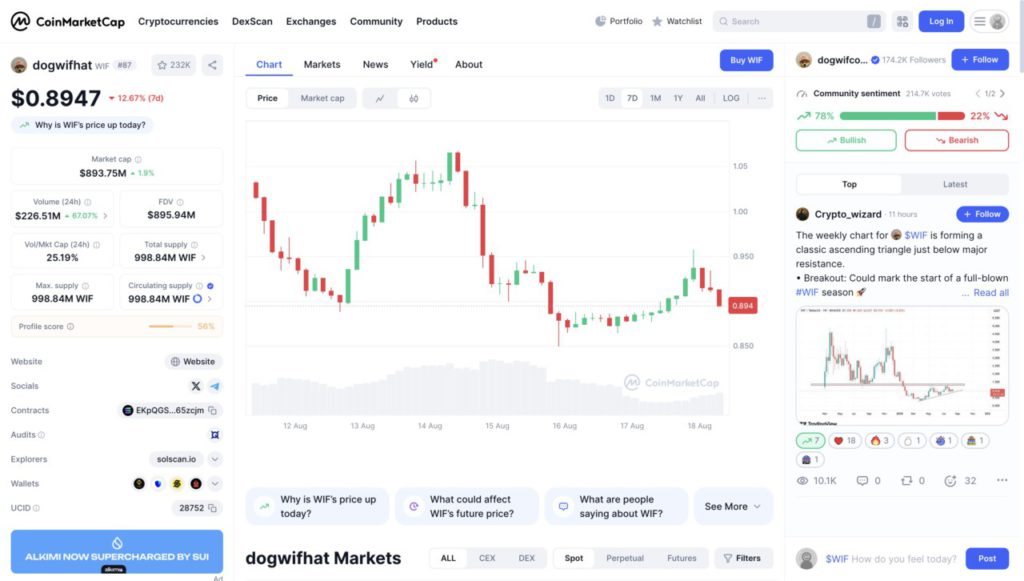Open the Exchanges menu

click(x=311, y=21)
